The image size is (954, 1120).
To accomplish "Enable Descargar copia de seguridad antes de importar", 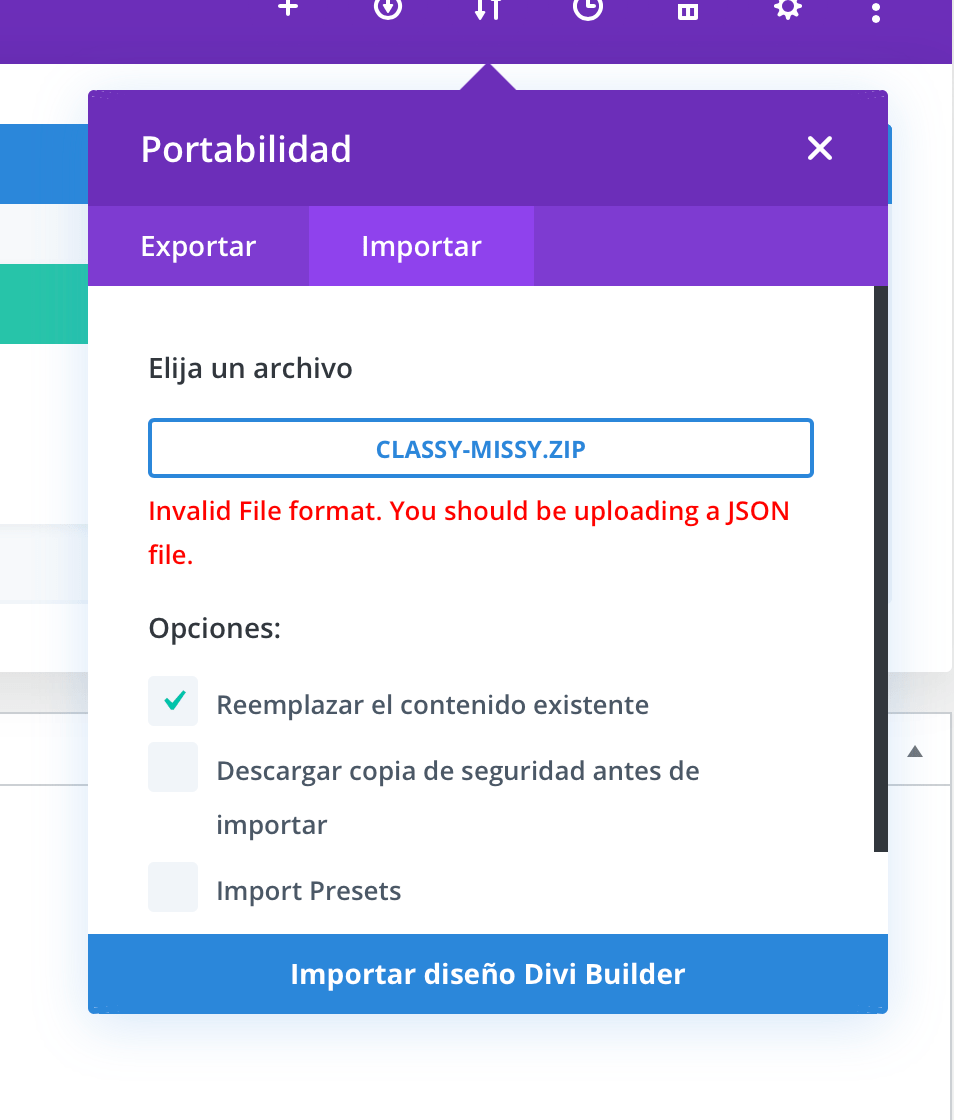I will click(x=173, y=767).
